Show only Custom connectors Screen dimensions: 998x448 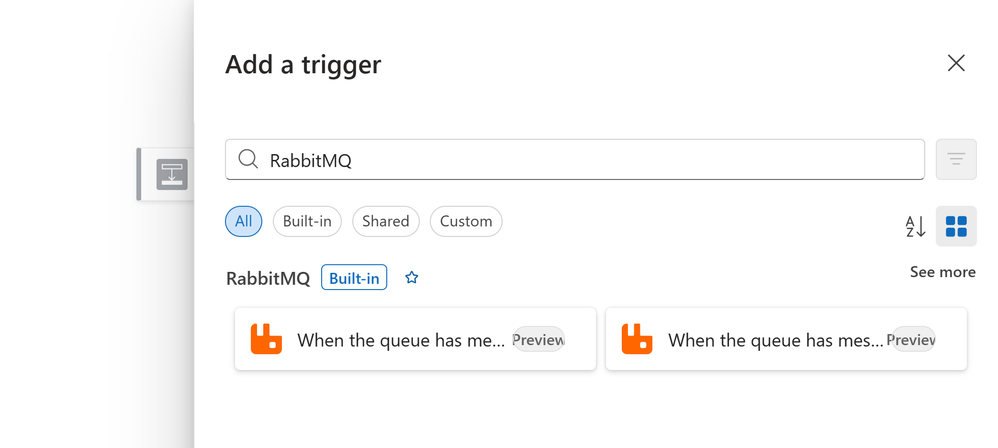coord(466,221)
